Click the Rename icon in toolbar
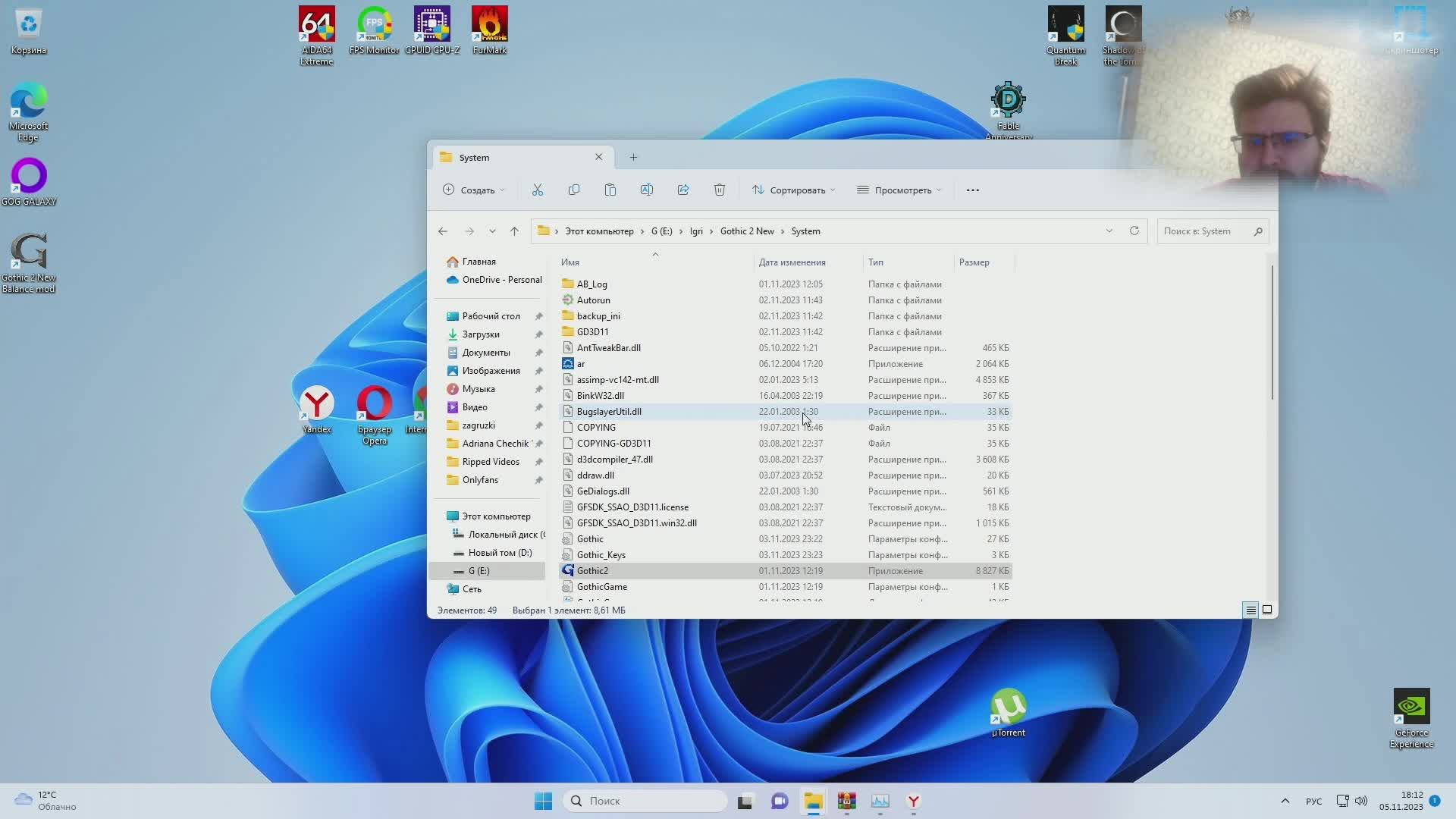Image resolution: width=1456 pixels, height=819 pixels. 647,190
